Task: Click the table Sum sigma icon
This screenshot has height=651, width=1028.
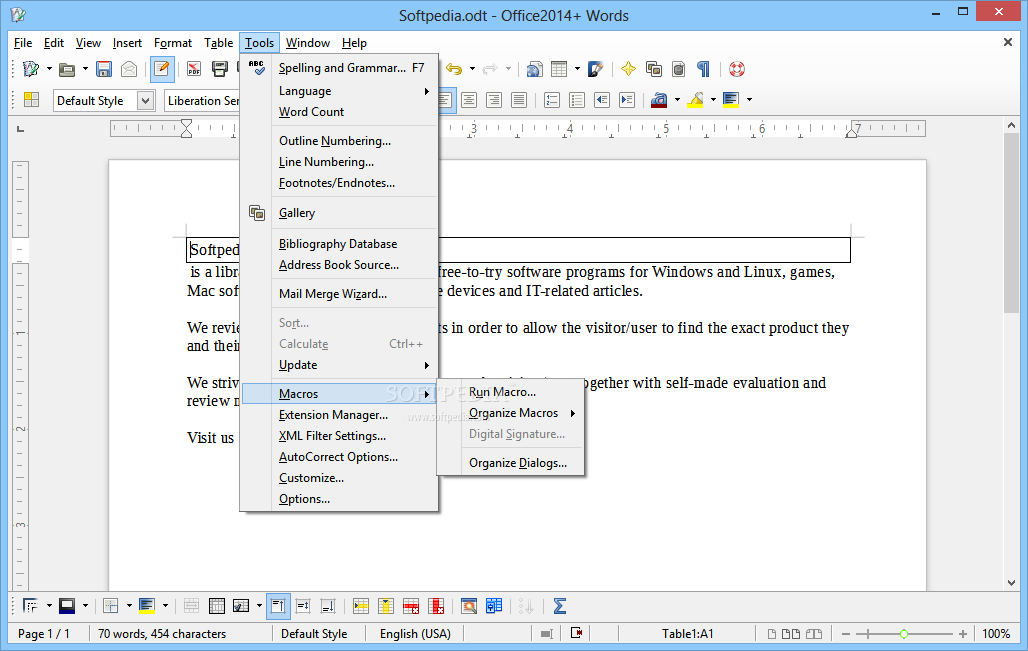Action: pyautogui.click(x=559, y=606)
